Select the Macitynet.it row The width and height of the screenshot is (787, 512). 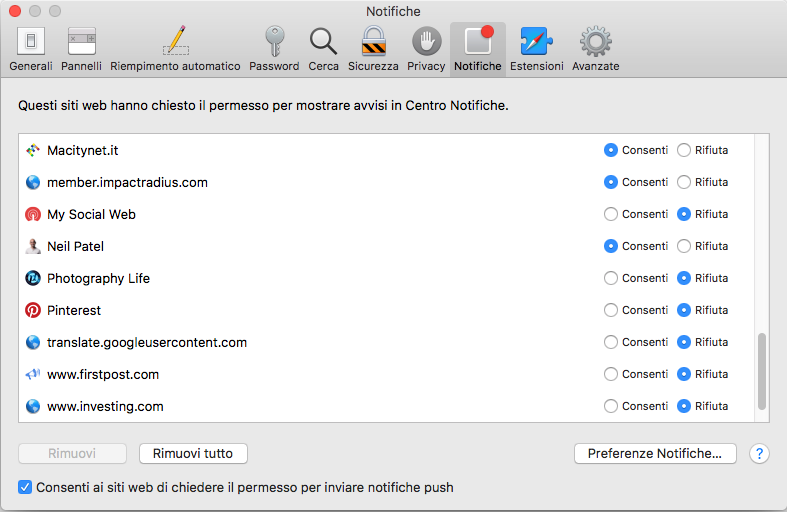pyautogui.click(x=386, y=150)
